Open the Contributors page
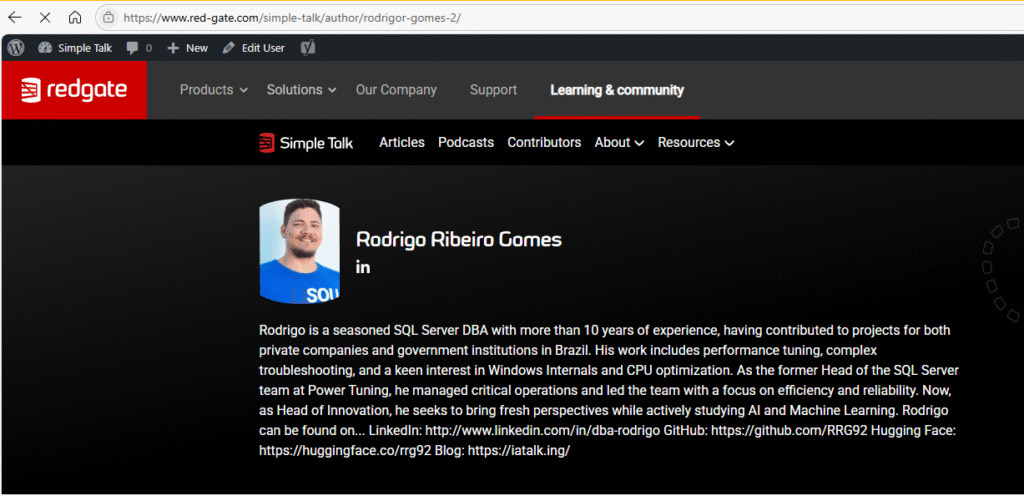The image size is (1024, 496). [x=544, y=142]
